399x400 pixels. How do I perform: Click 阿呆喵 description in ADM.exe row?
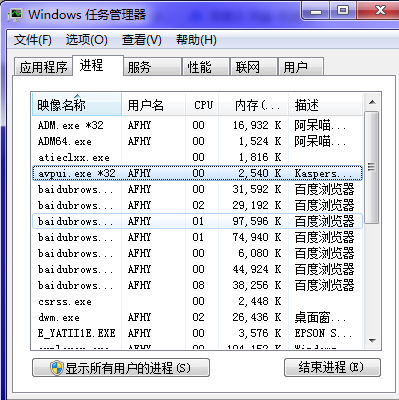[320, 125]
